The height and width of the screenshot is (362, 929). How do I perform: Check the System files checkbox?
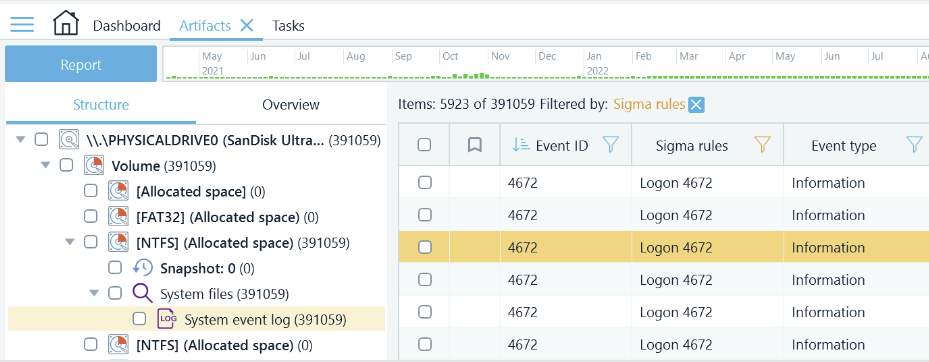115,293
